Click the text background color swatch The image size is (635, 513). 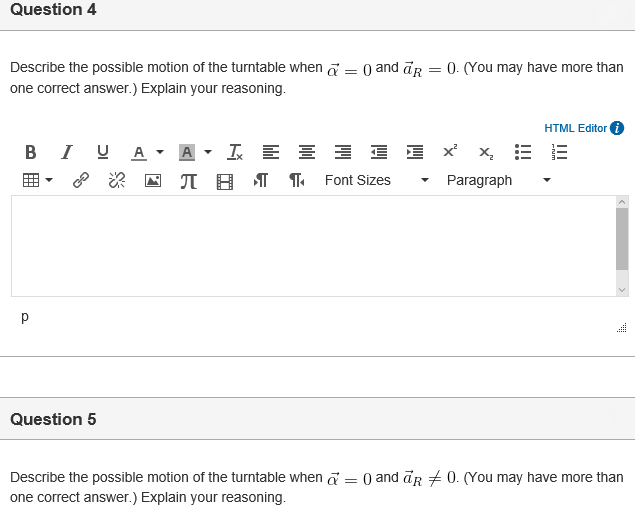point(186,152)
